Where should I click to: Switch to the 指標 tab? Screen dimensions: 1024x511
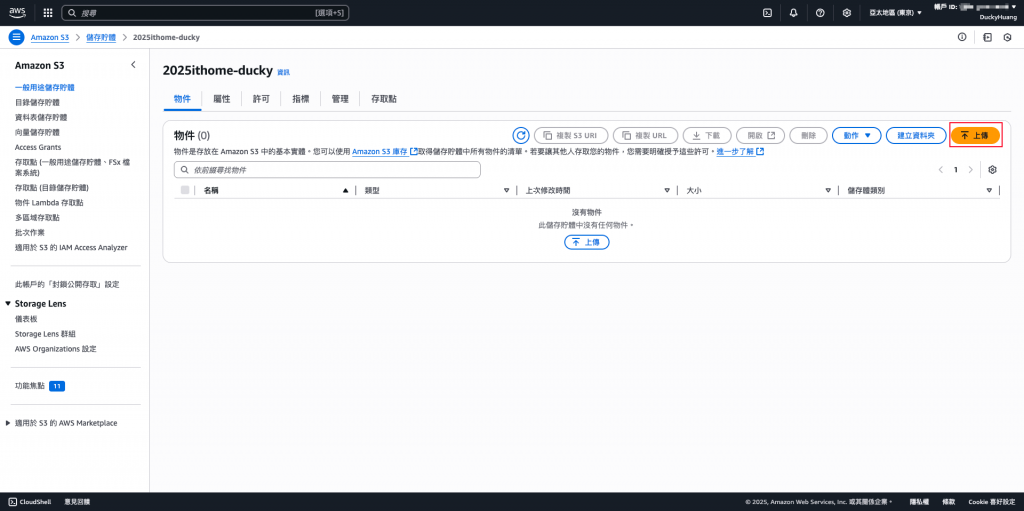301,99
